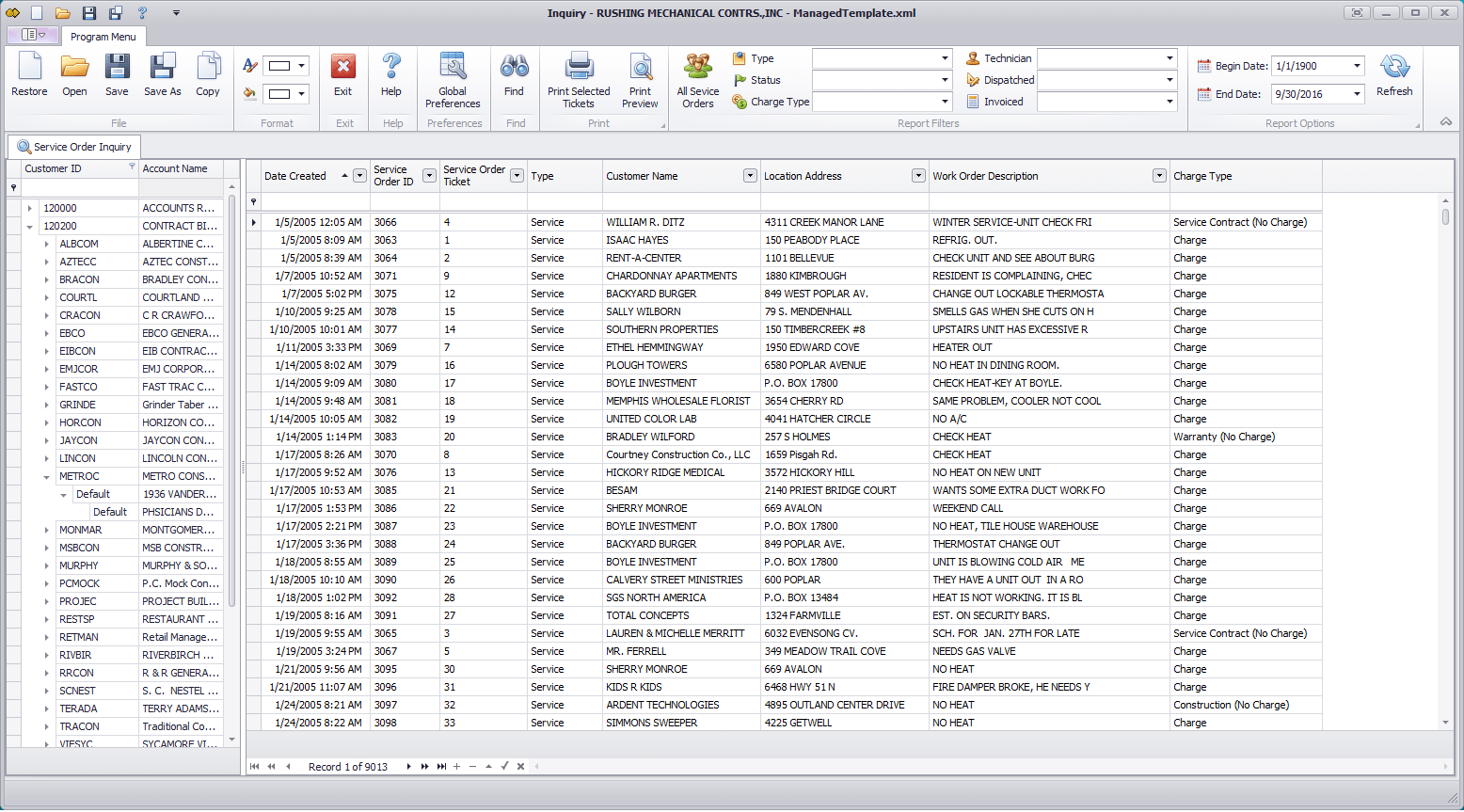This screenshot has height=812, width=1464.
Task: Jump to last record in navigator
Action: (x=441, y=767)
